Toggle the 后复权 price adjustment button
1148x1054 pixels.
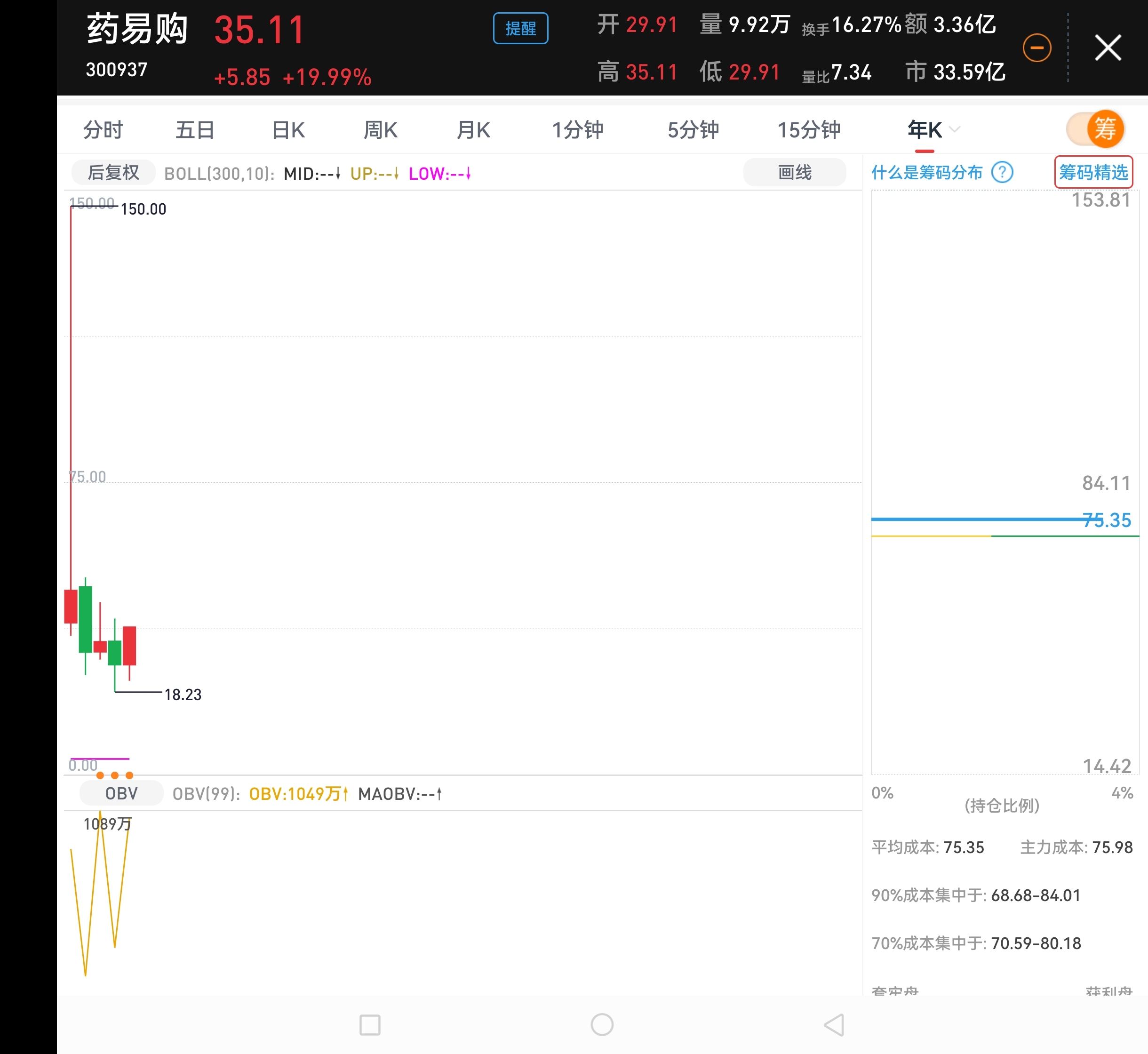coord(113,173)
